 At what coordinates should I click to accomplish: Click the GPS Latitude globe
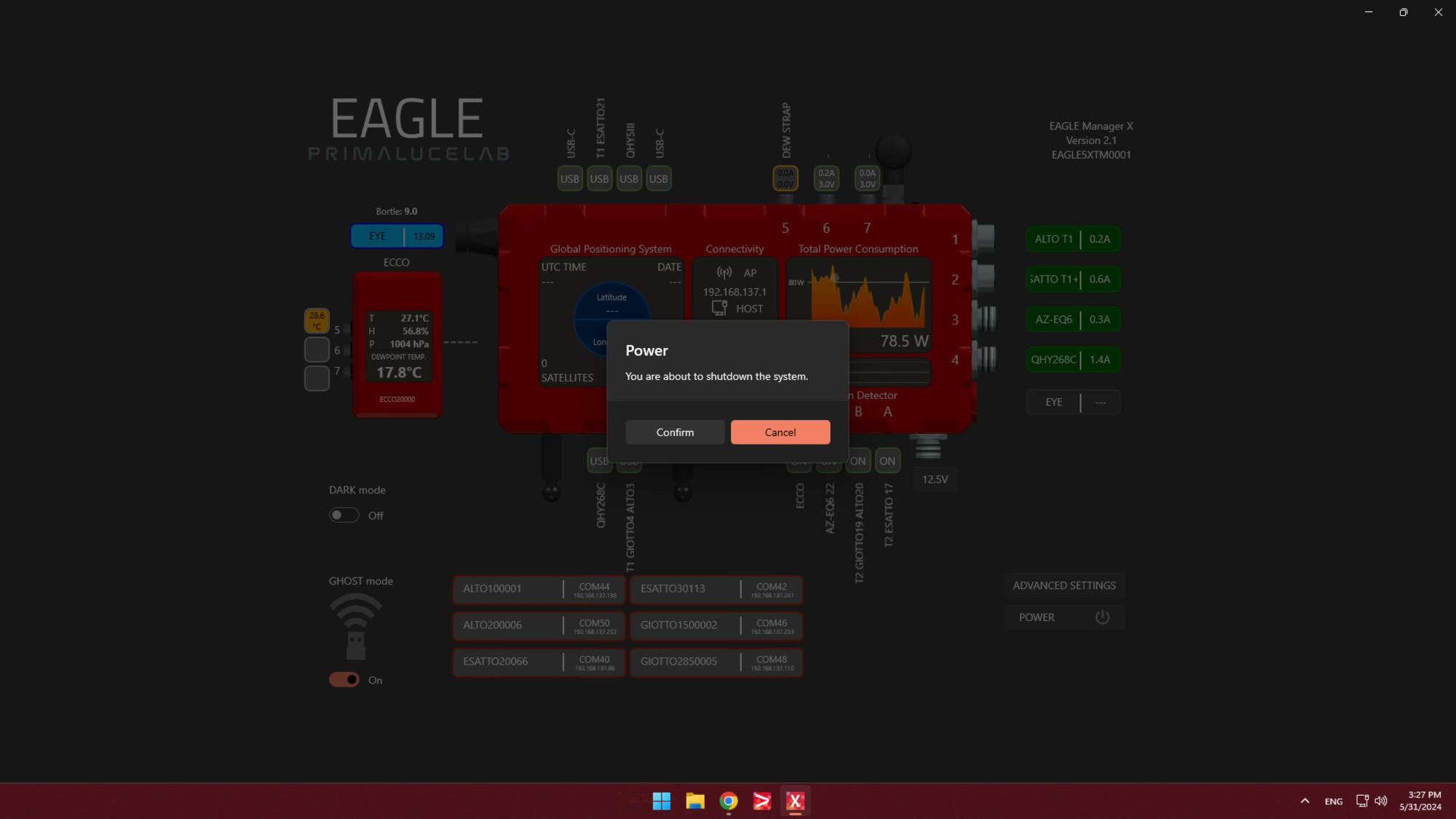[612, 302]
